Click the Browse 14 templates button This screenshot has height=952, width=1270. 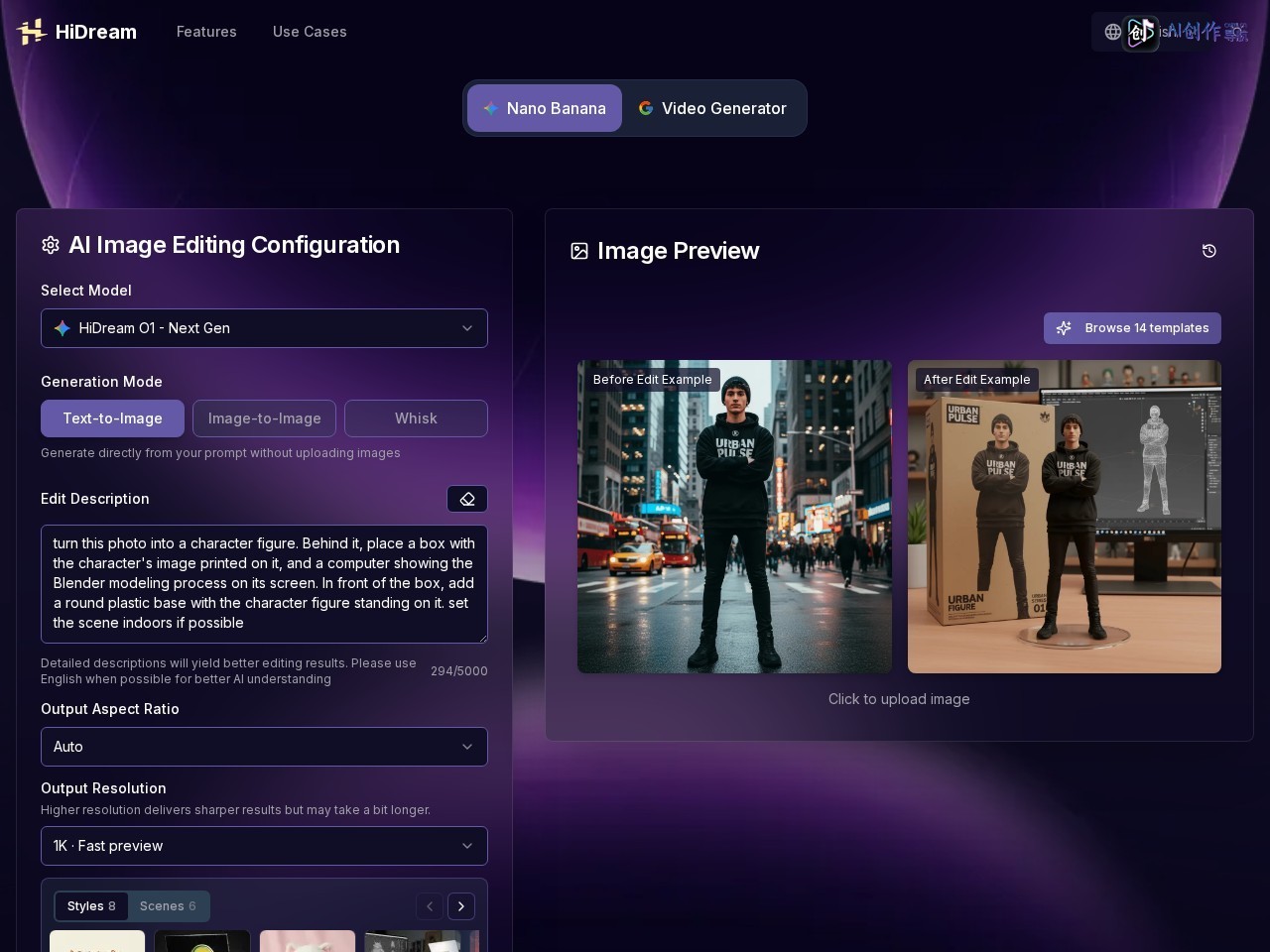click(x=1132, y=328)
